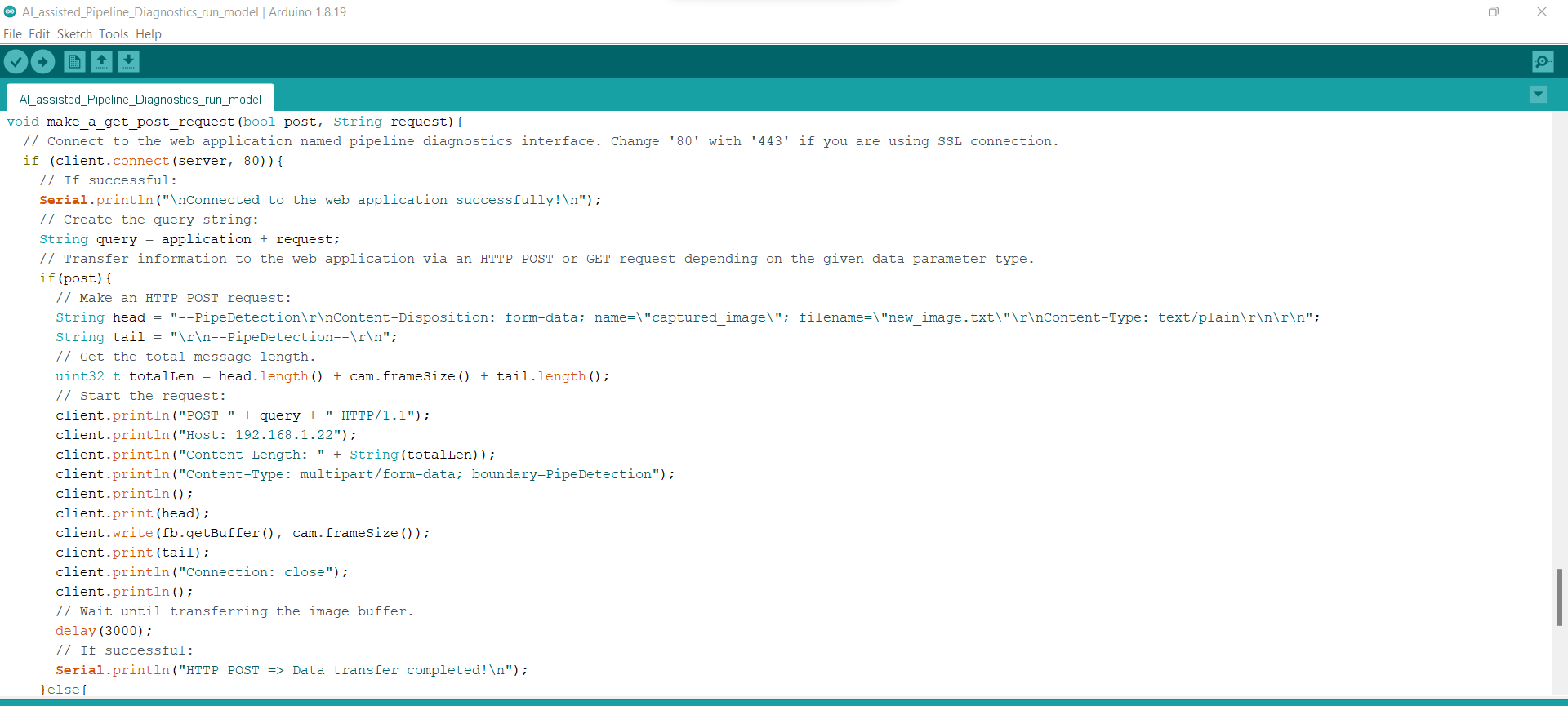Click '// Wait until transferring the image buffer.' comment
The width and height of the screenshot is (1568, 706).
pyautogui.click(x=234, y=611)
